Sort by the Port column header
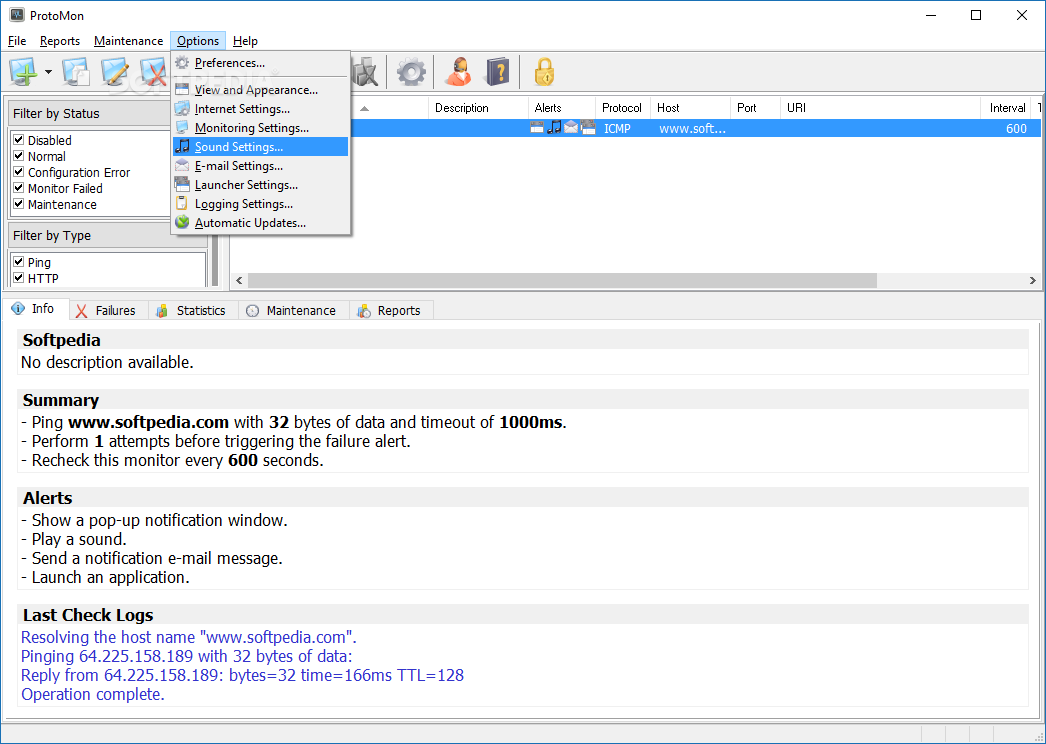Screen dimensions: 1046x744 pyautogui.click(x=755, y=107)
